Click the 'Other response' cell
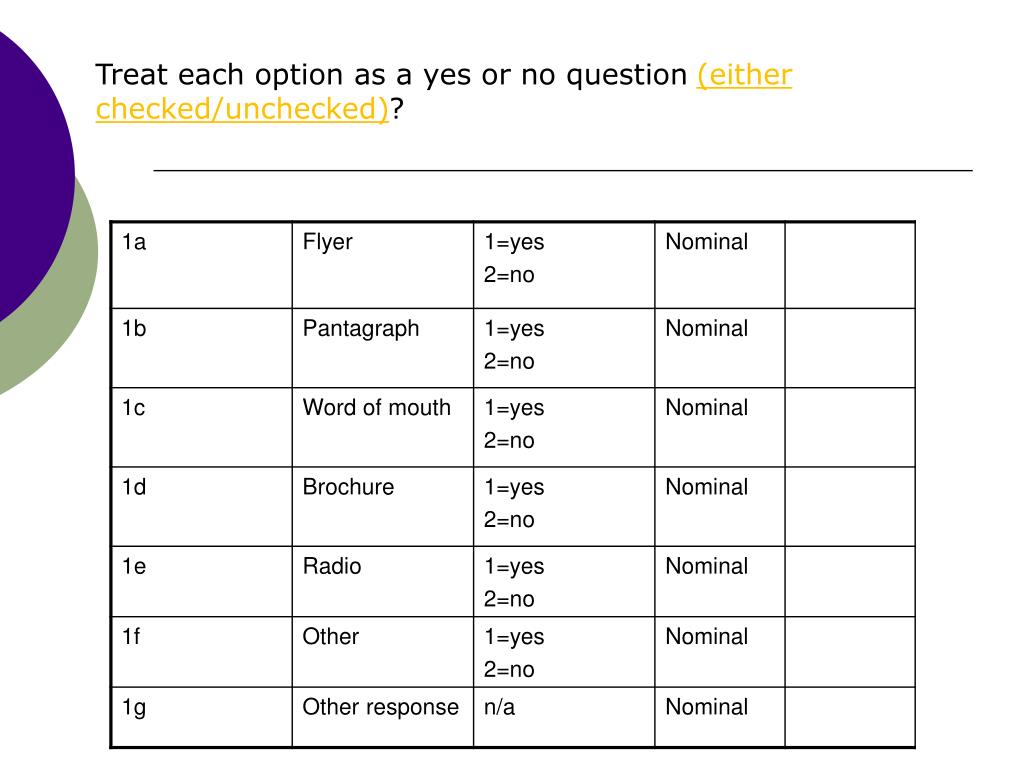The image size is (1024, 768). [383, 716]
